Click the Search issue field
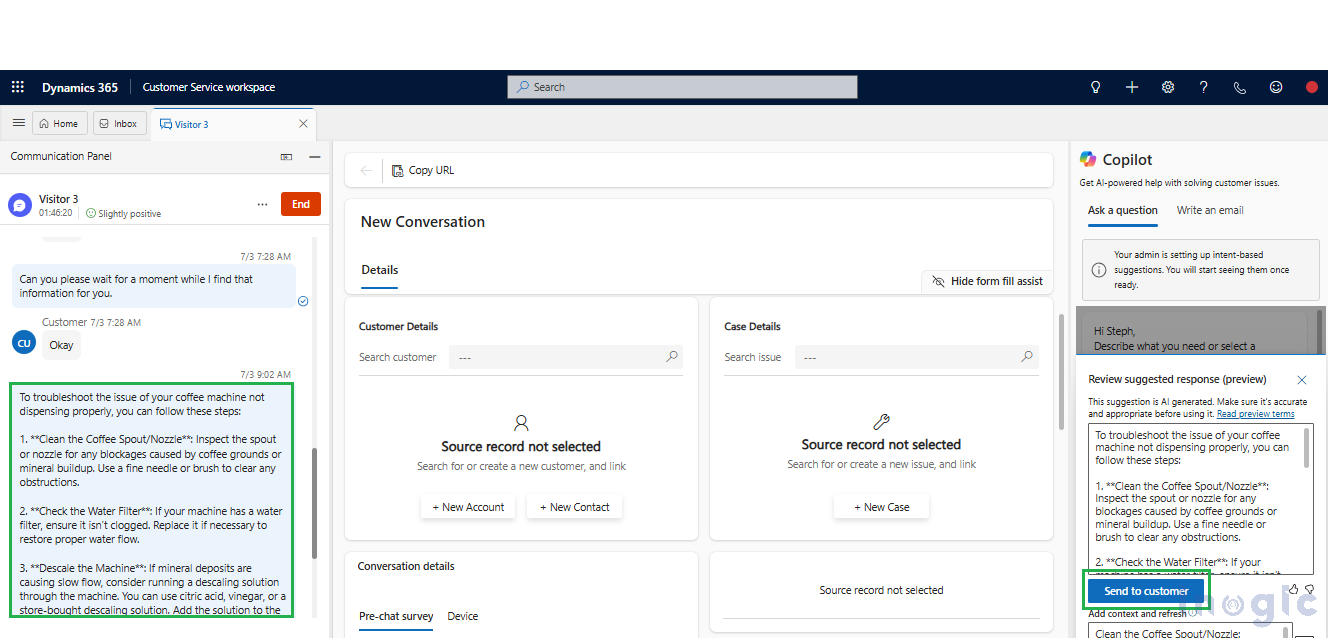Screen dimensions: 1328x638 tap(917, 357)
